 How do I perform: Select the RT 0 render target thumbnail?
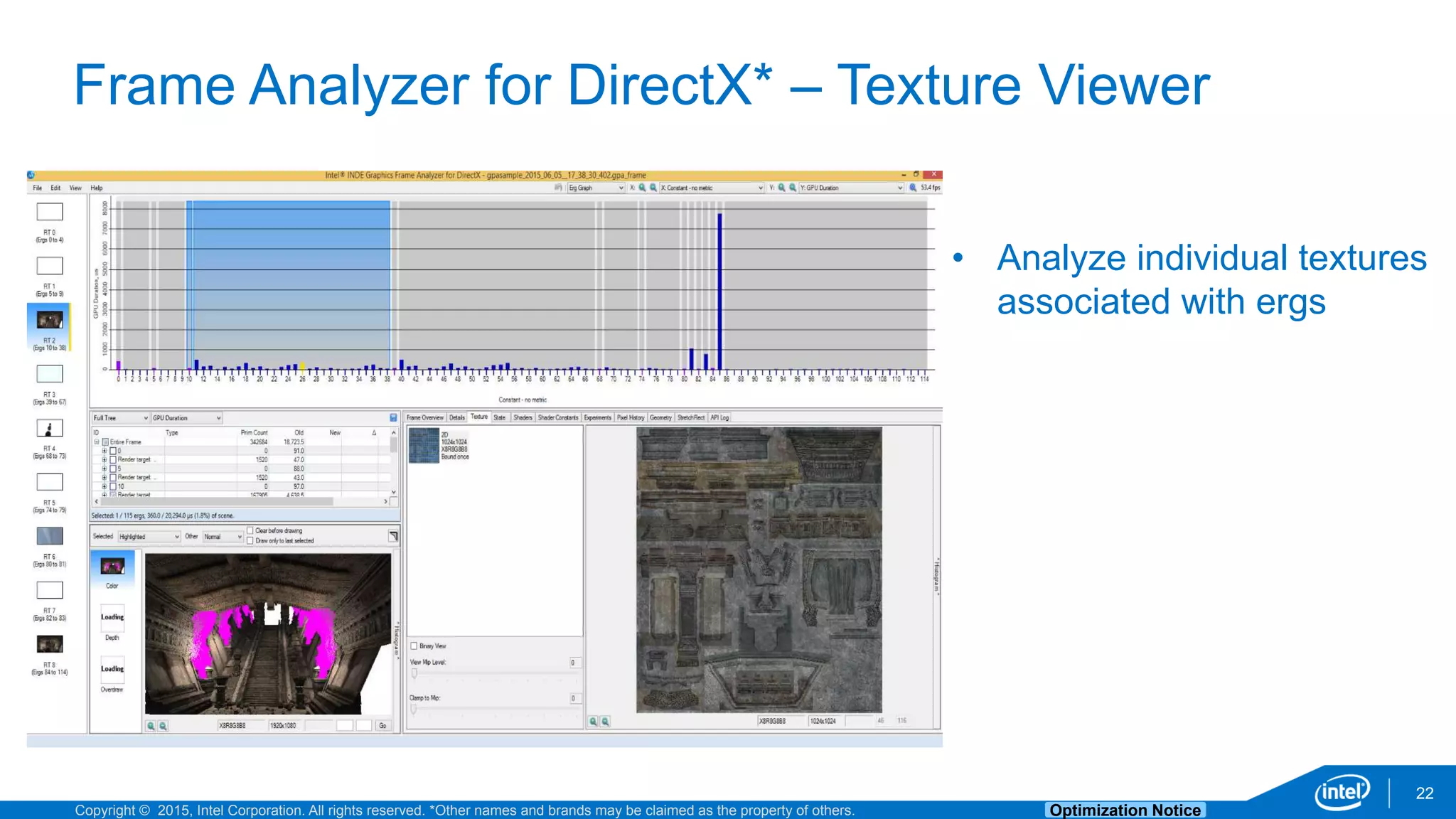pyautogui.click(x=50, y=212)
